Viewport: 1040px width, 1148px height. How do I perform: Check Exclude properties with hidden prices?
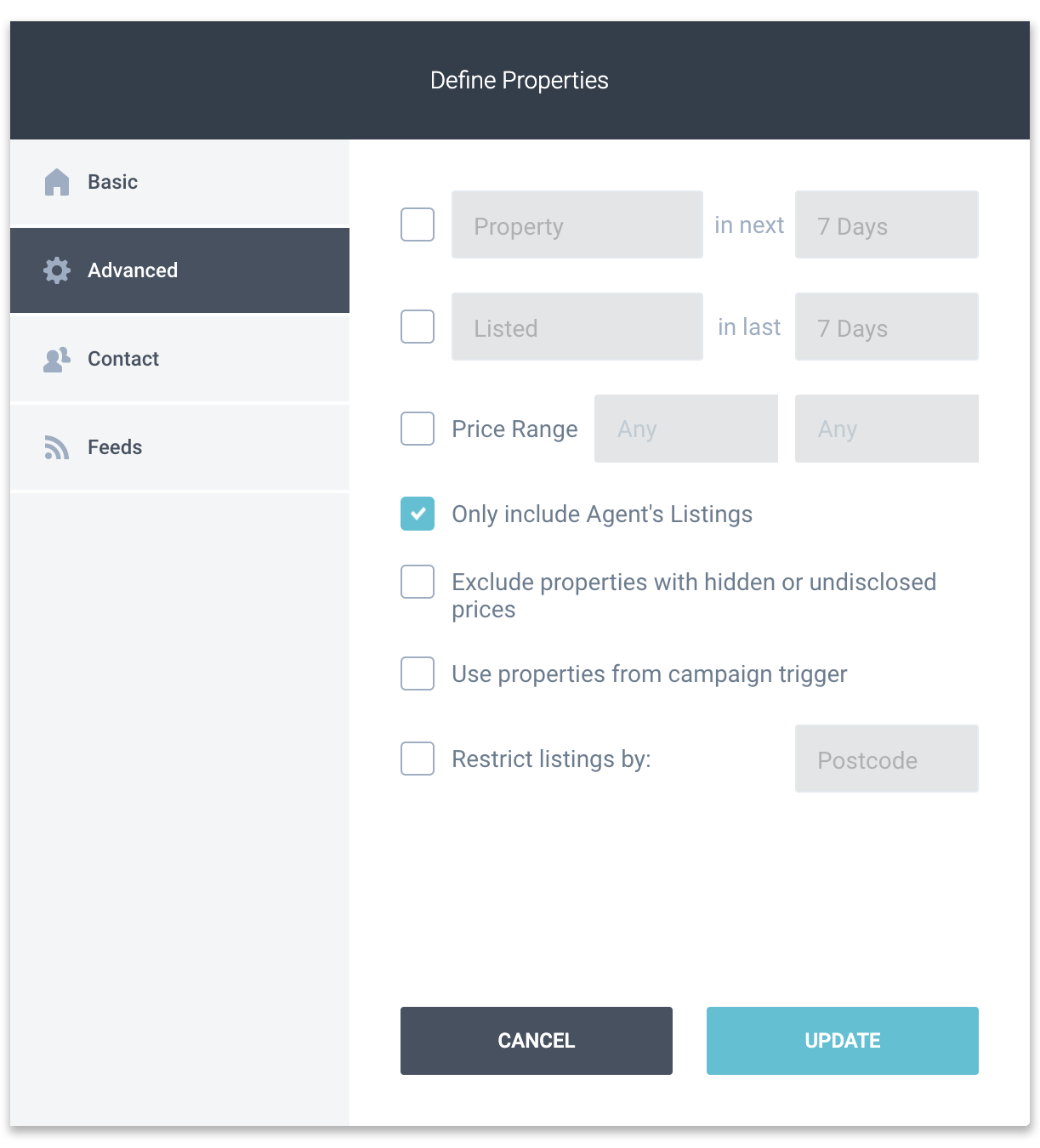click(418, 582)
